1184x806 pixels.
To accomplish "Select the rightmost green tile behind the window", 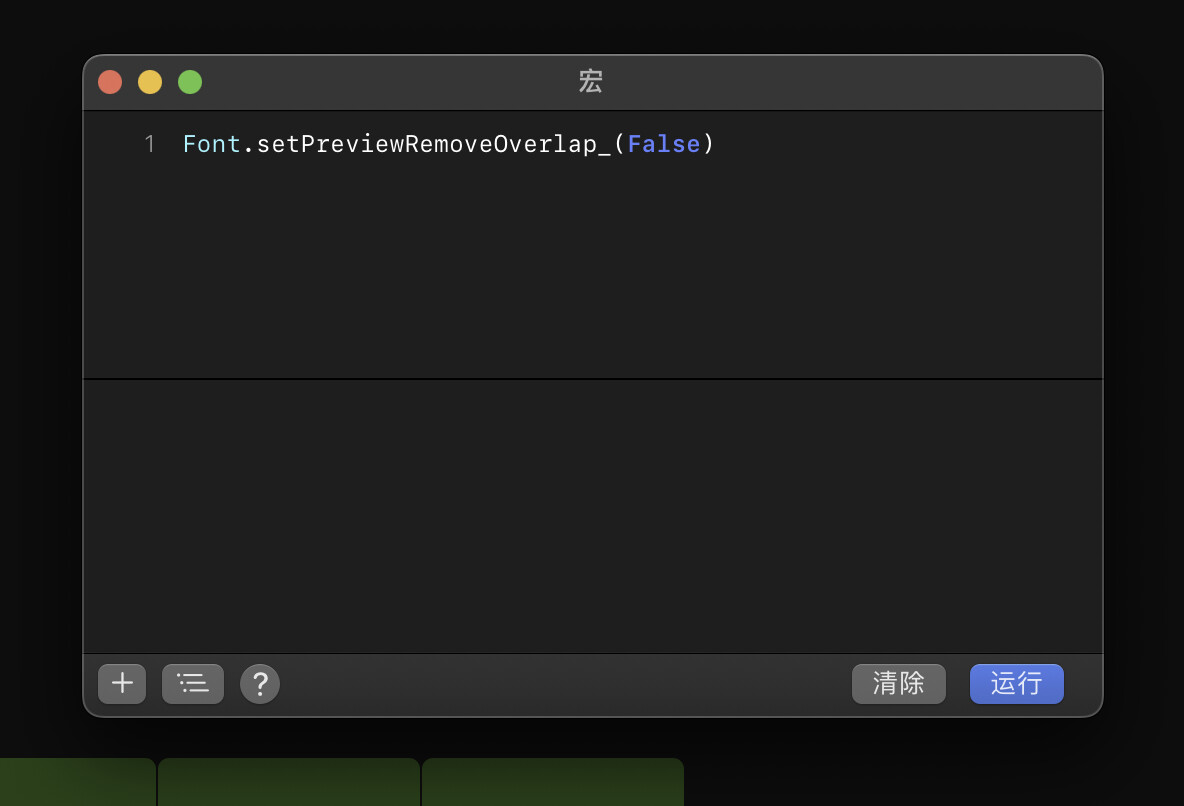I will click(552, 782).
